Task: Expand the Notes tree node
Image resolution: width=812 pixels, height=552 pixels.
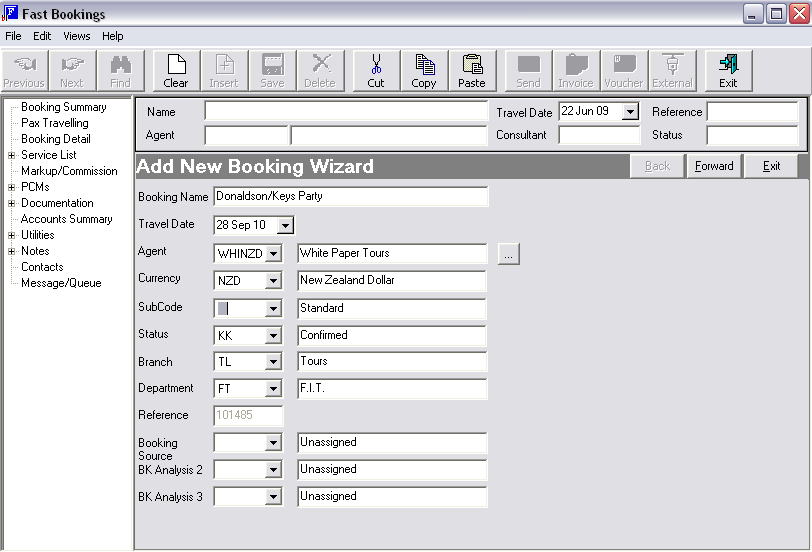Action: pos(11,252)
